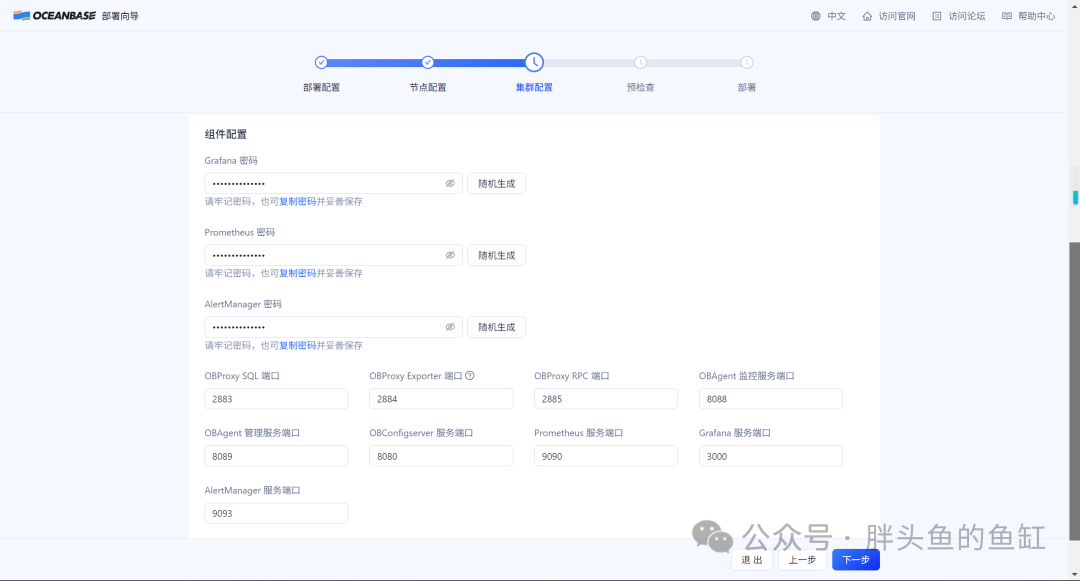Select the 预检查 step label

coord(641,87)
